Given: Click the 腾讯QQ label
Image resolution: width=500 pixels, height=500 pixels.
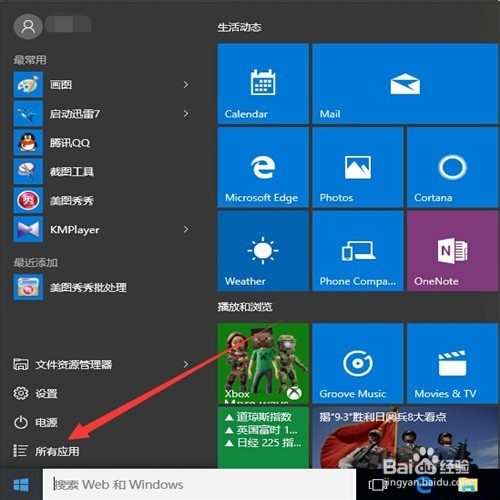Looking at the screenshot, I should 70,143.
